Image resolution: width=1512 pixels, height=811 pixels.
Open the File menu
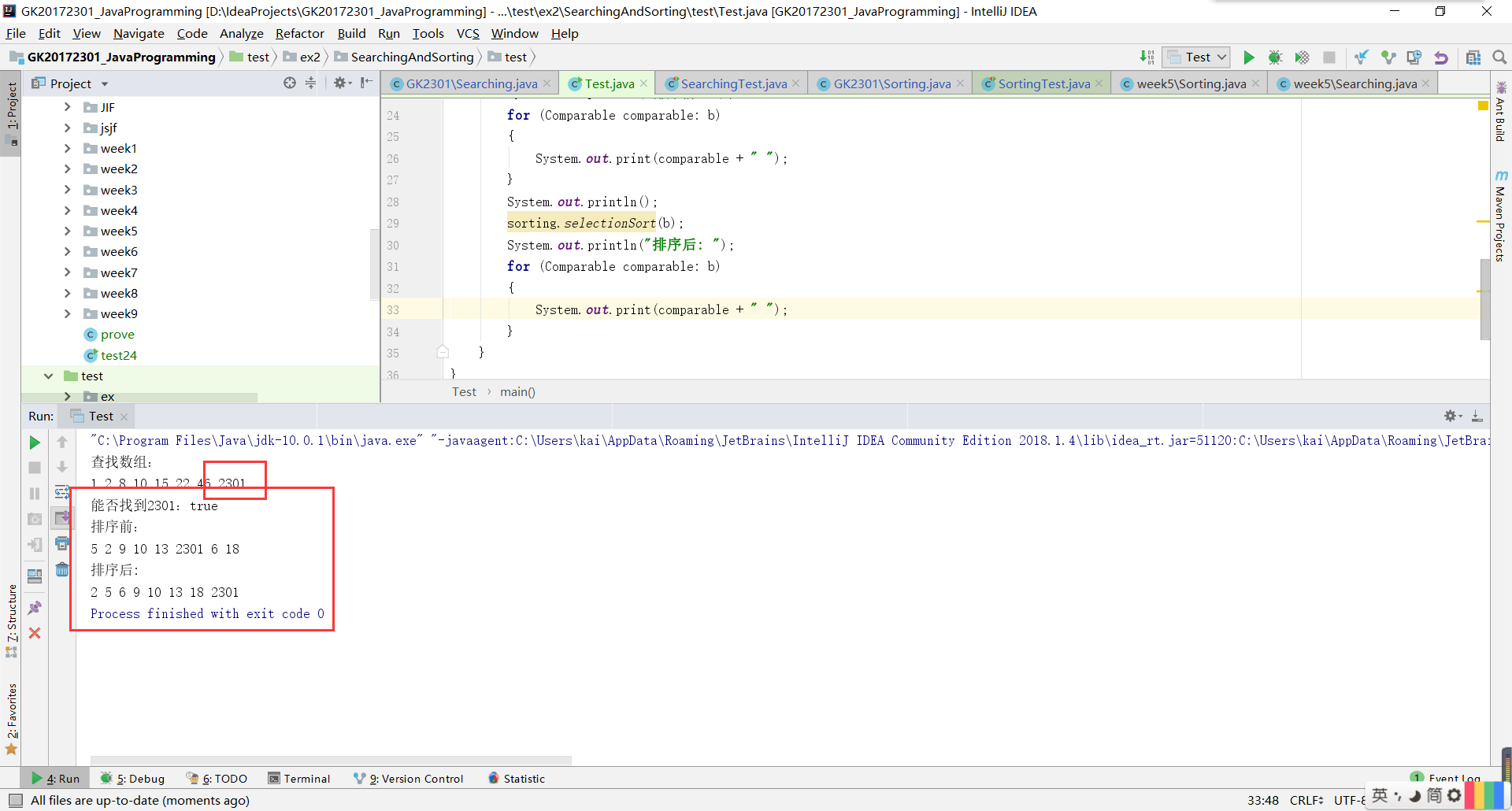click(16, 33)
